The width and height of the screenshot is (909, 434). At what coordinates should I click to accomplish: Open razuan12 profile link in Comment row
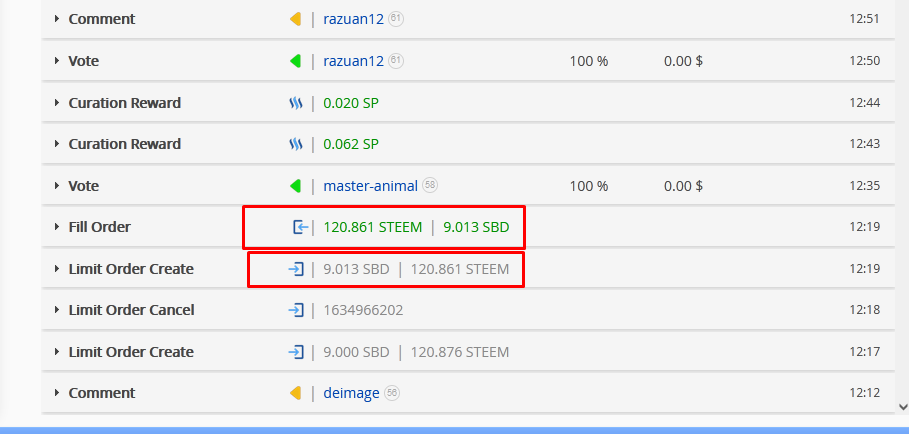click(x=354, y=19)
